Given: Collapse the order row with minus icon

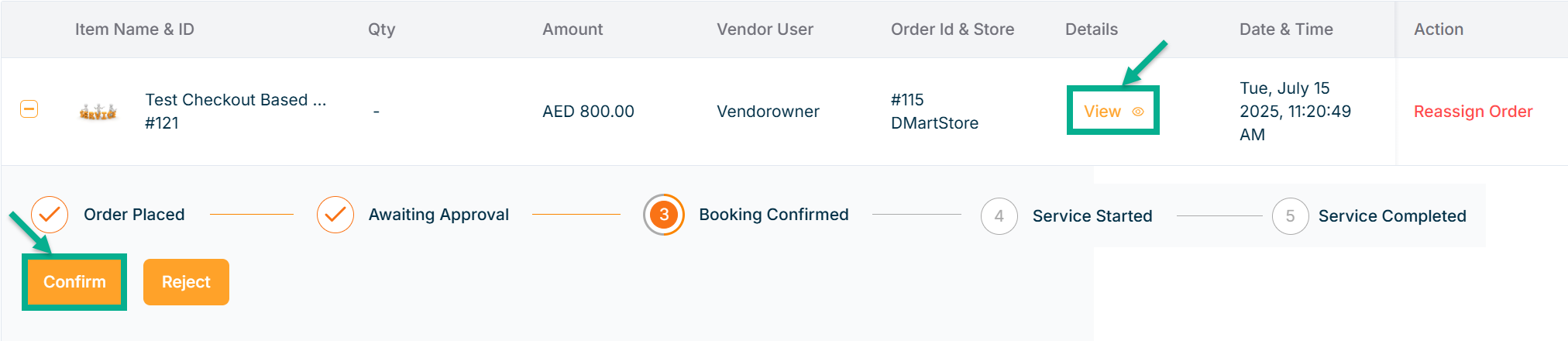Looking at the screenshot, I should tap(29, 109).
